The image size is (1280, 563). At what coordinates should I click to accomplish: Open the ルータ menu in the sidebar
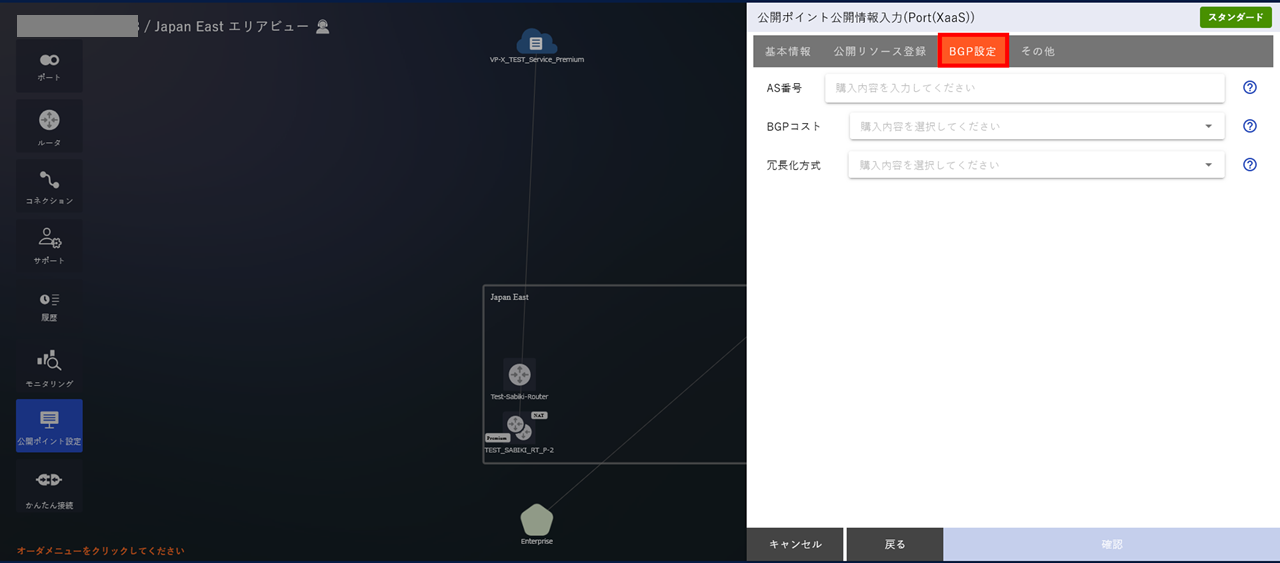coord(49,126)
